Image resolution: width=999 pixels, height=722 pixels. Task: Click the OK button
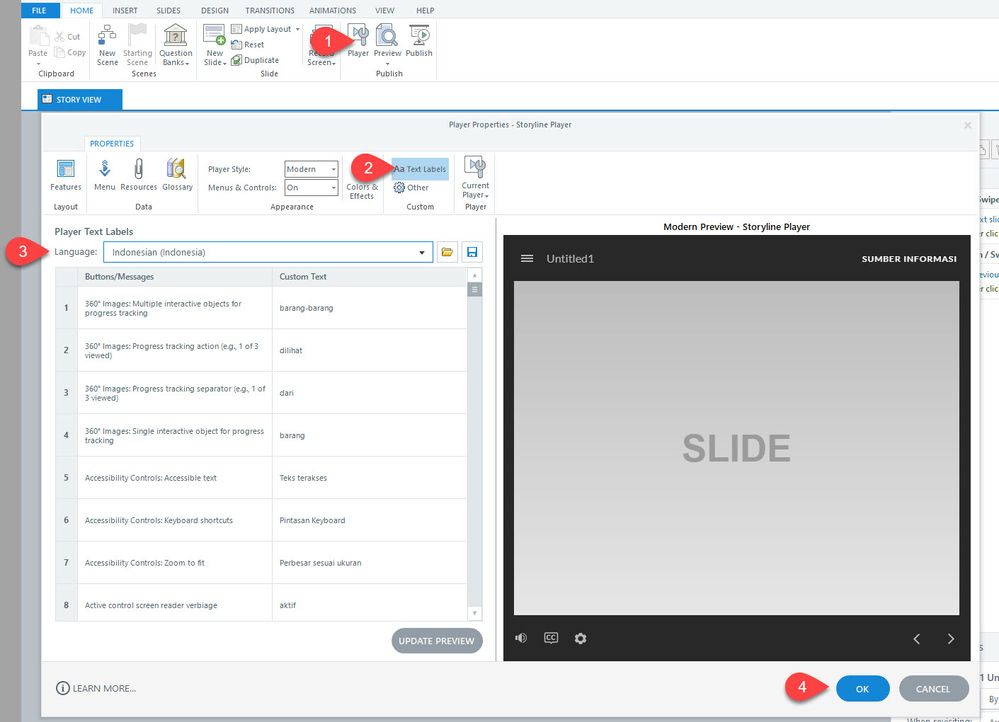(x=862, y=689)
